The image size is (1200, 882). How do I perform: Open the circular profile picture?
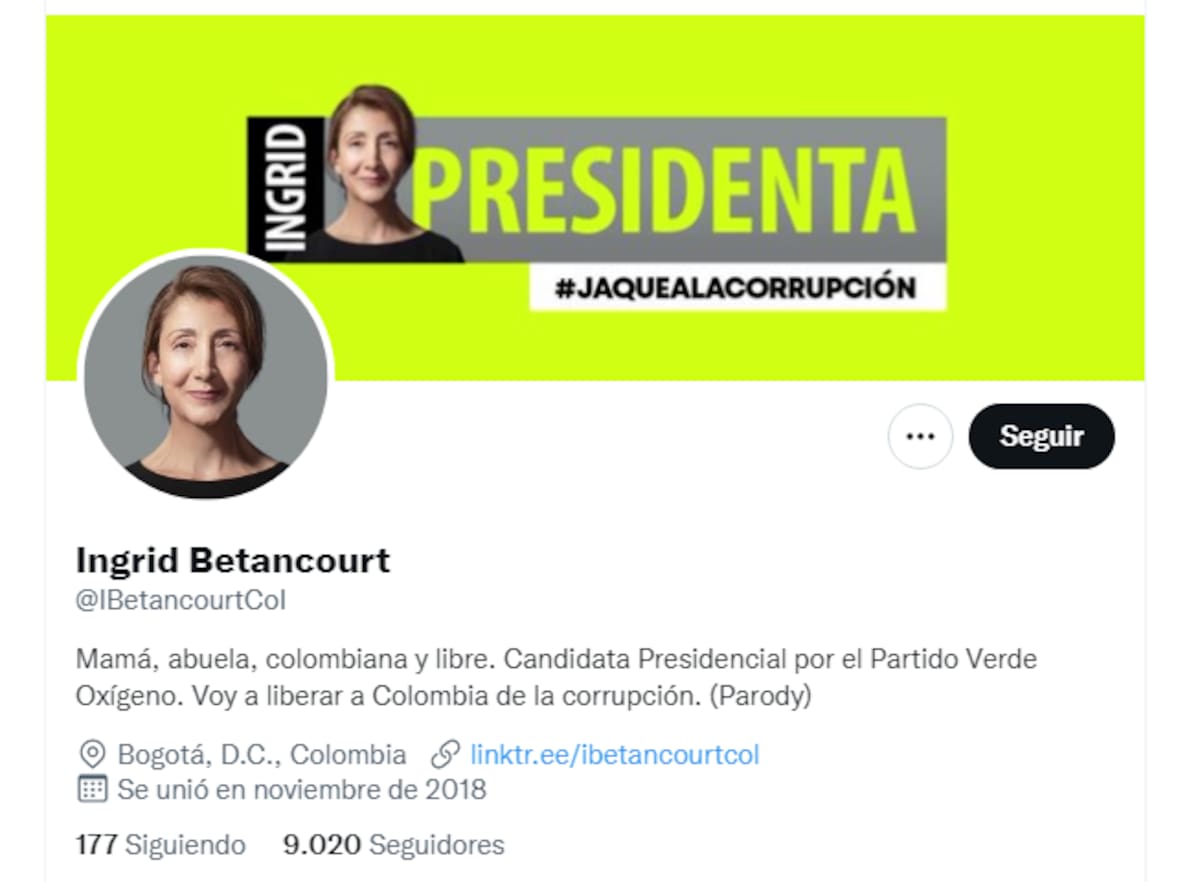[205, 377]
